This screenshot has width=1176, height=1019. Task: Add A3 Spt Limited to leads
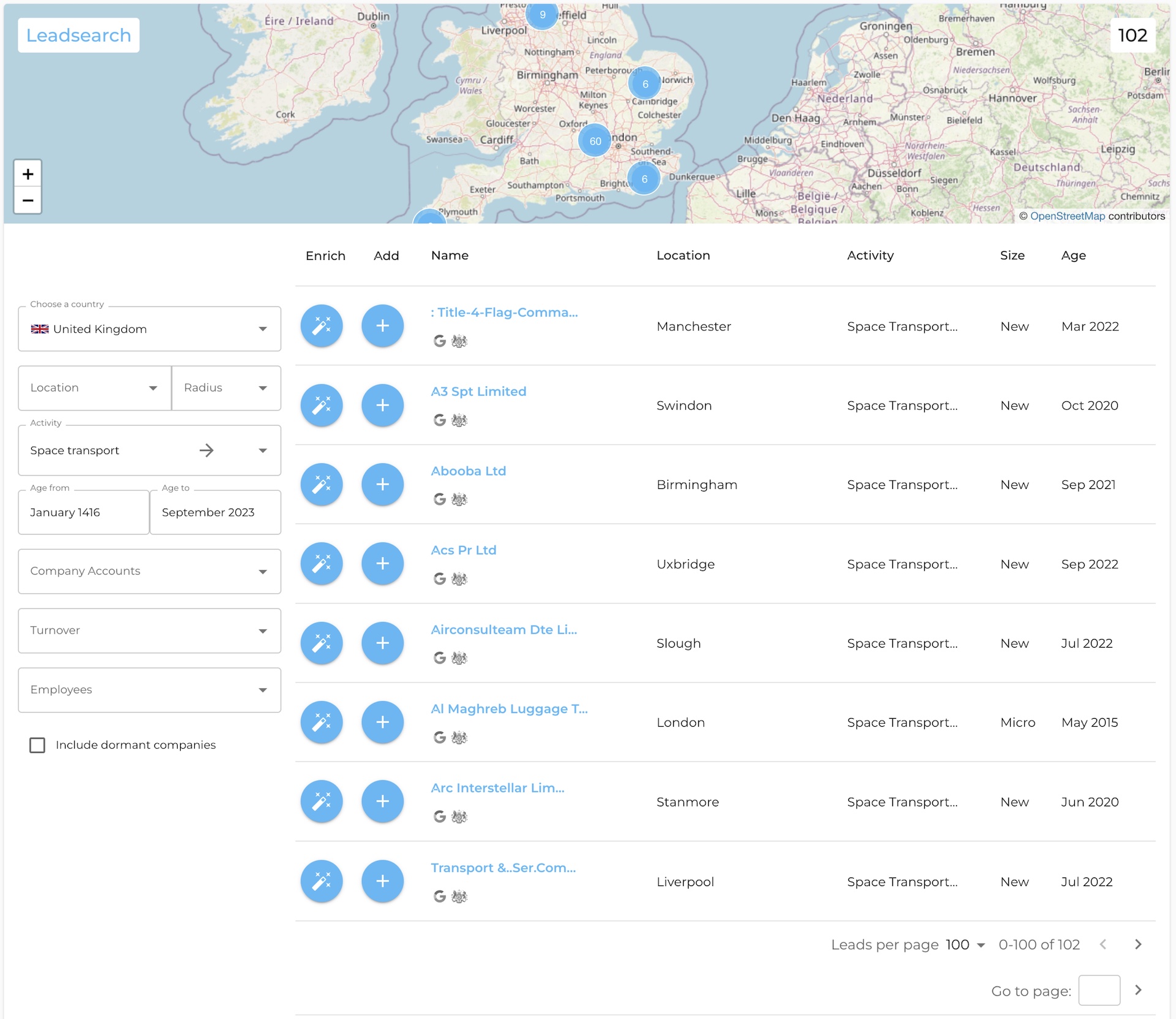[x=382, y=405]
